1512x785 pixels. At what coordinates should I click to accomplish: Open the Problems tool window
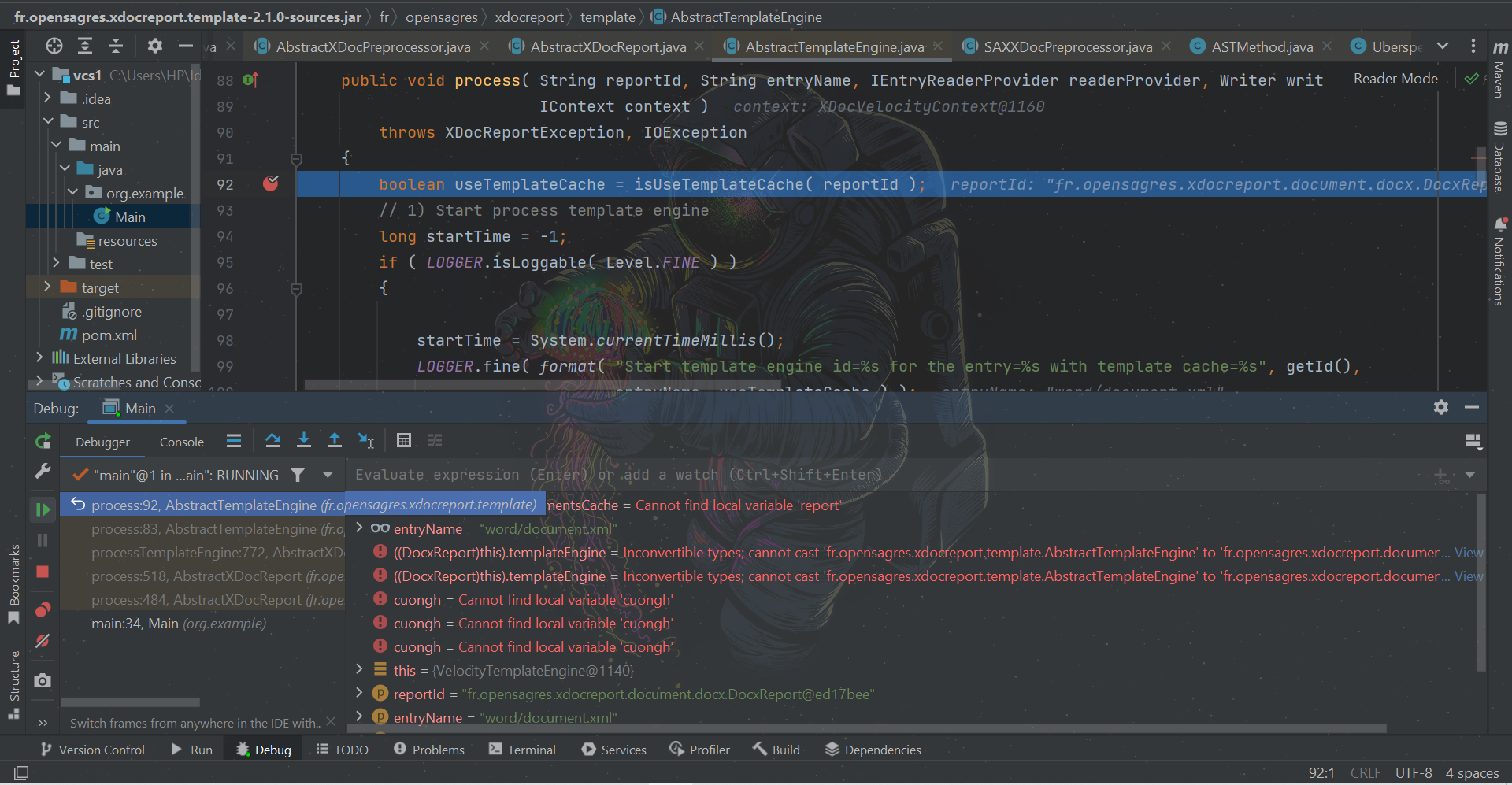point(429,750)
